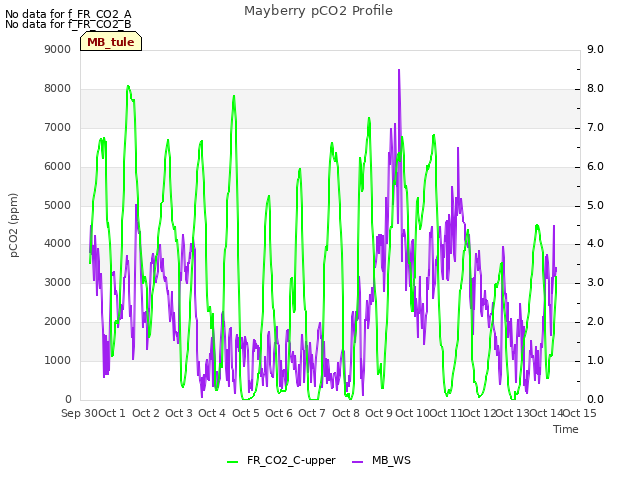Click the MB_tule label box
The image size is (640, 480).
[x=111, y=42]
